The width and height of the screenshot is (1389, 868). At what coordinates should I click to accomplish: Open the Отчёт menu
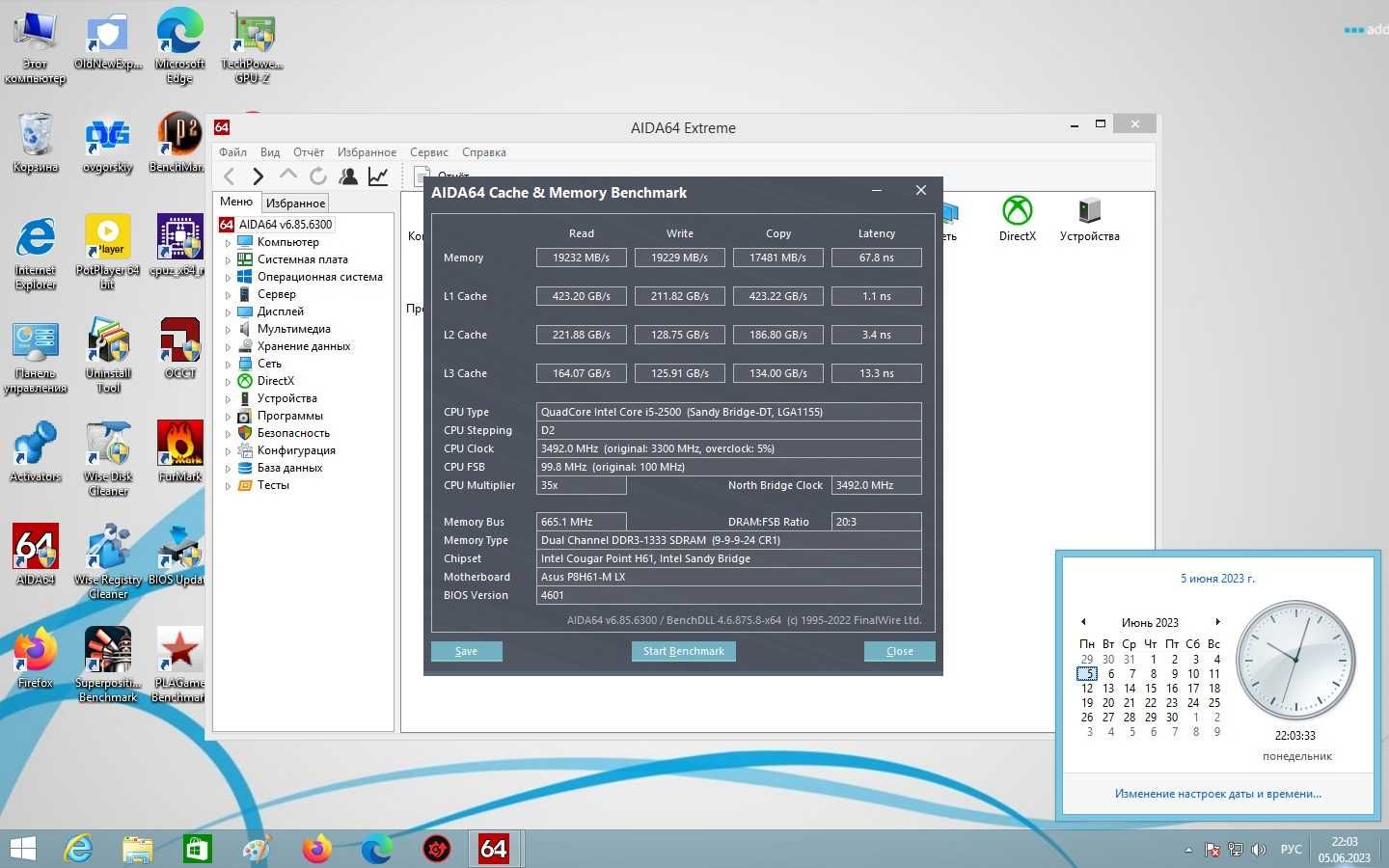click(x=309, y=152)
